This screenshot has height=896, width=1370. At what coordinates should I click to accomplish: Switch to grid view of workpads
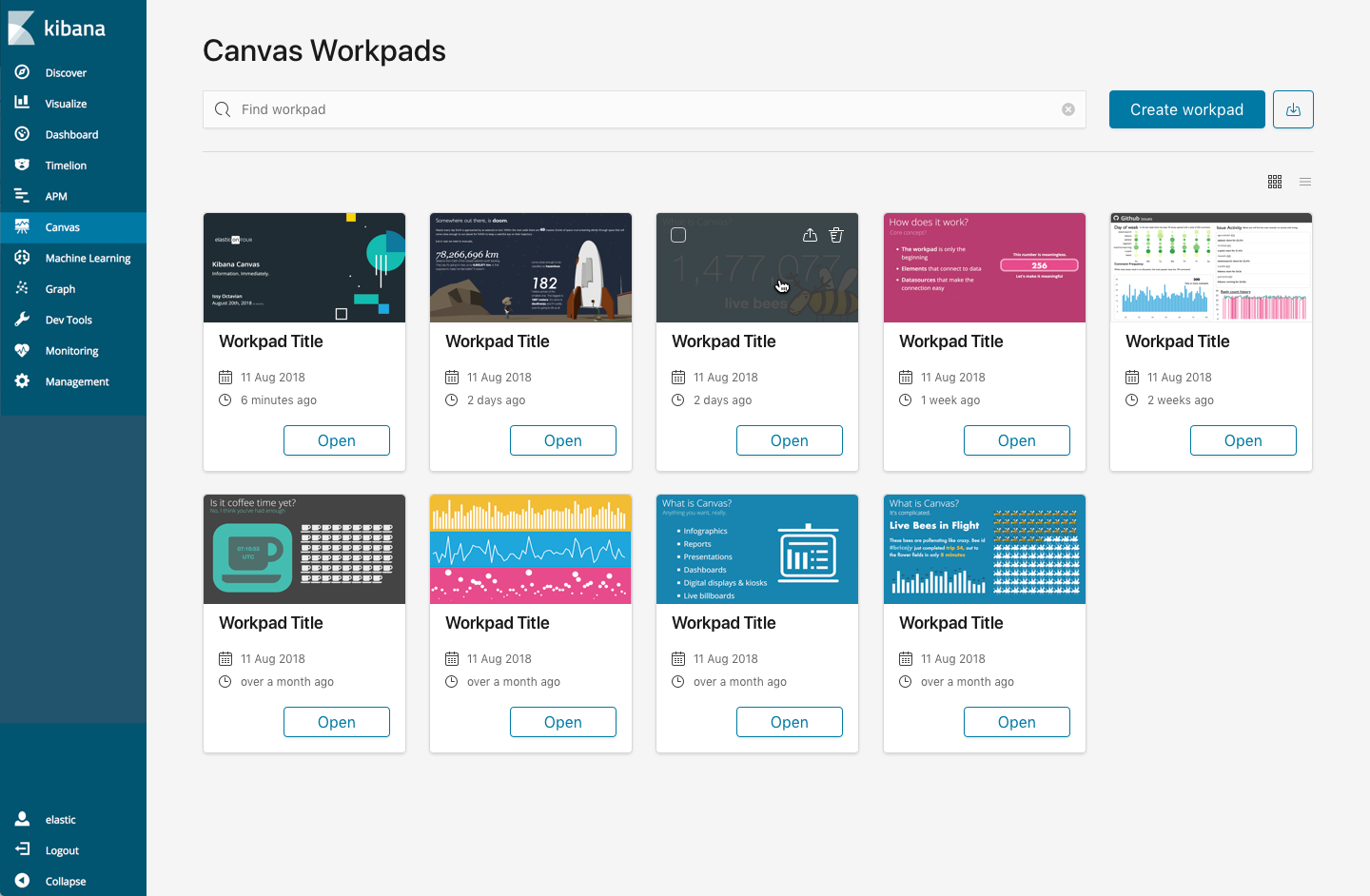pos(1275,181)
